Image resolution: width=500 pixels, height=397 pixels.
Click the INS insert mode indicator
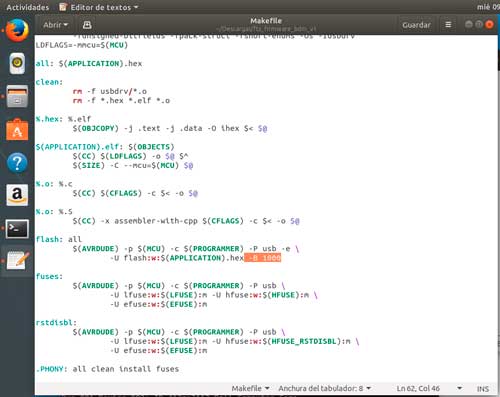point(483,389)
